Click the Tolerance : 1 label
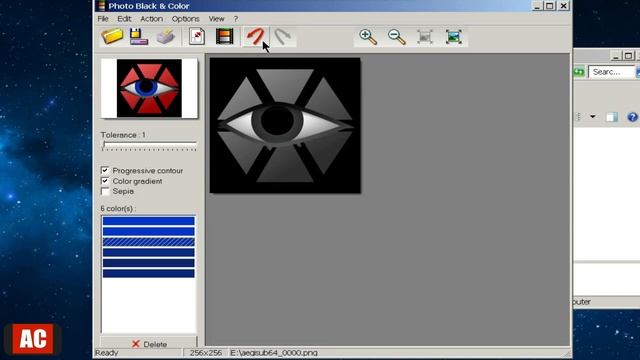Screen dimensions: 640x360 point(123,135)
